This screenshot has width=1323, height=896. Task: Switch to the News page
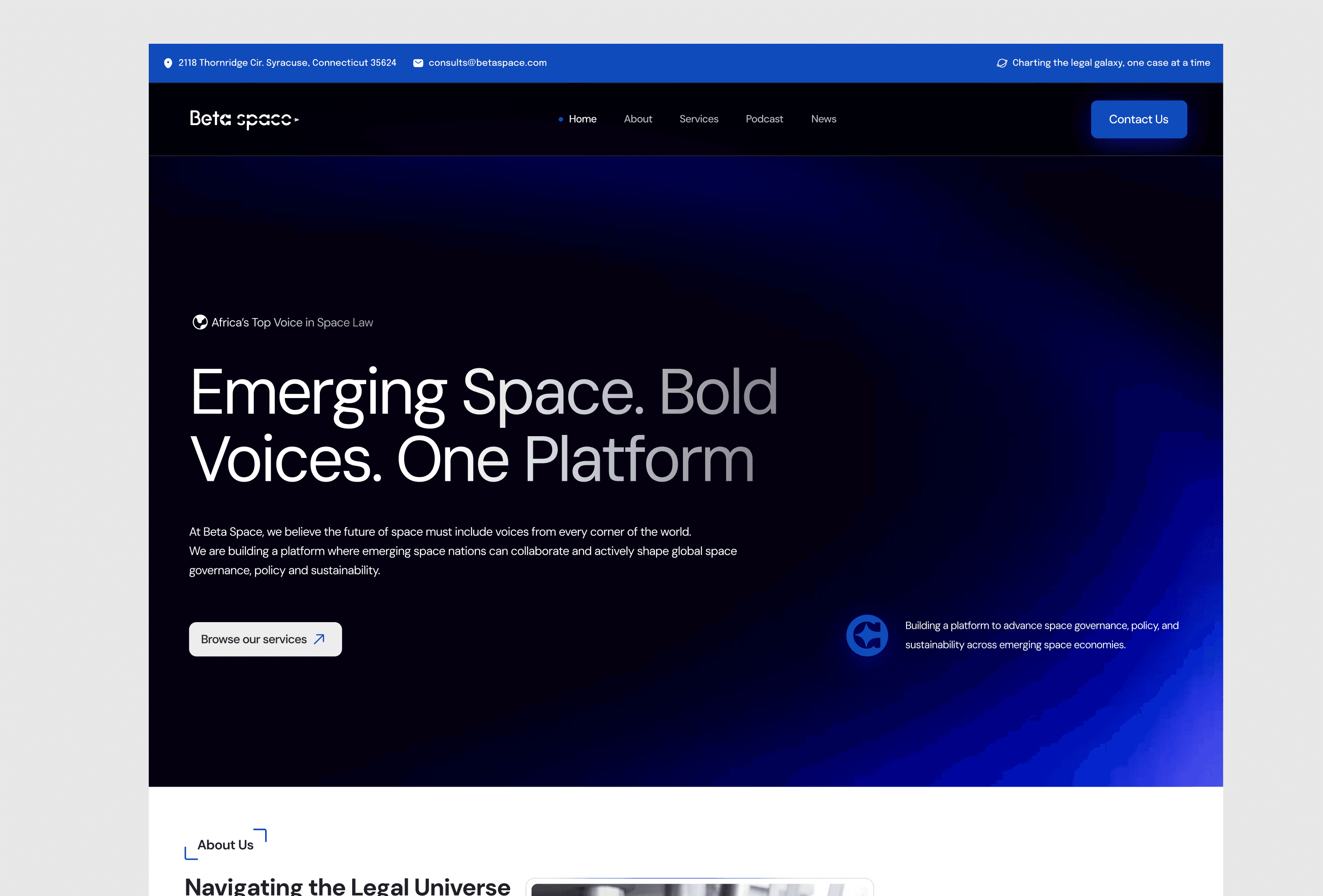pos(823,119)
